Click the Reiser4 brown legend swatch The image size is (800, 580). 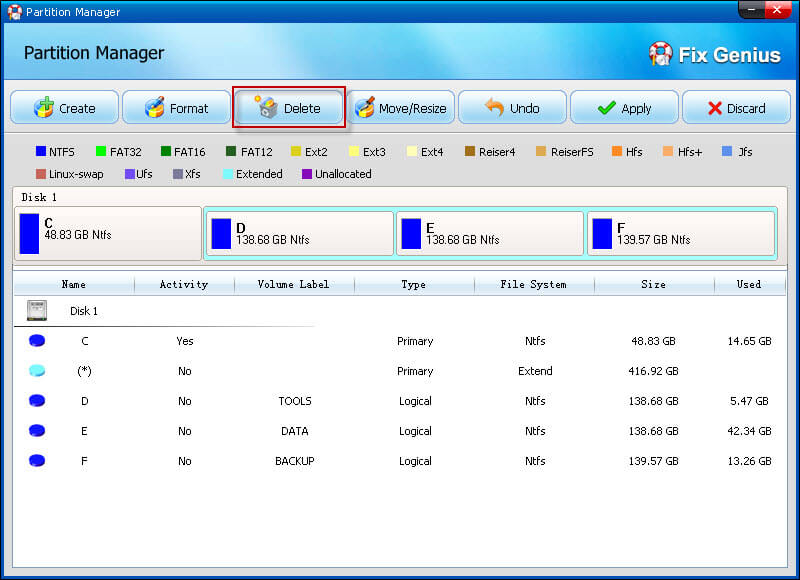[x=470, y=151]
